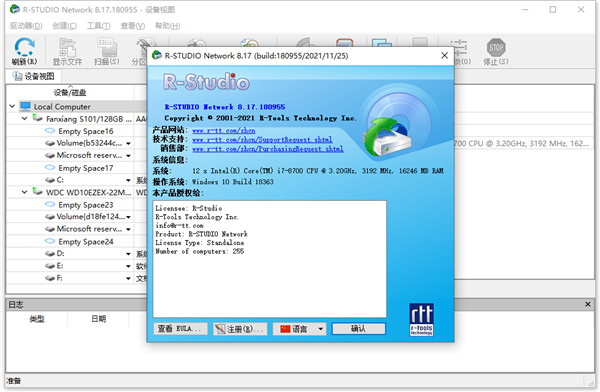Select Empty Space17 partition
Image resolution: width=600 pixels, height=392 pixels.
pos(86,168)
